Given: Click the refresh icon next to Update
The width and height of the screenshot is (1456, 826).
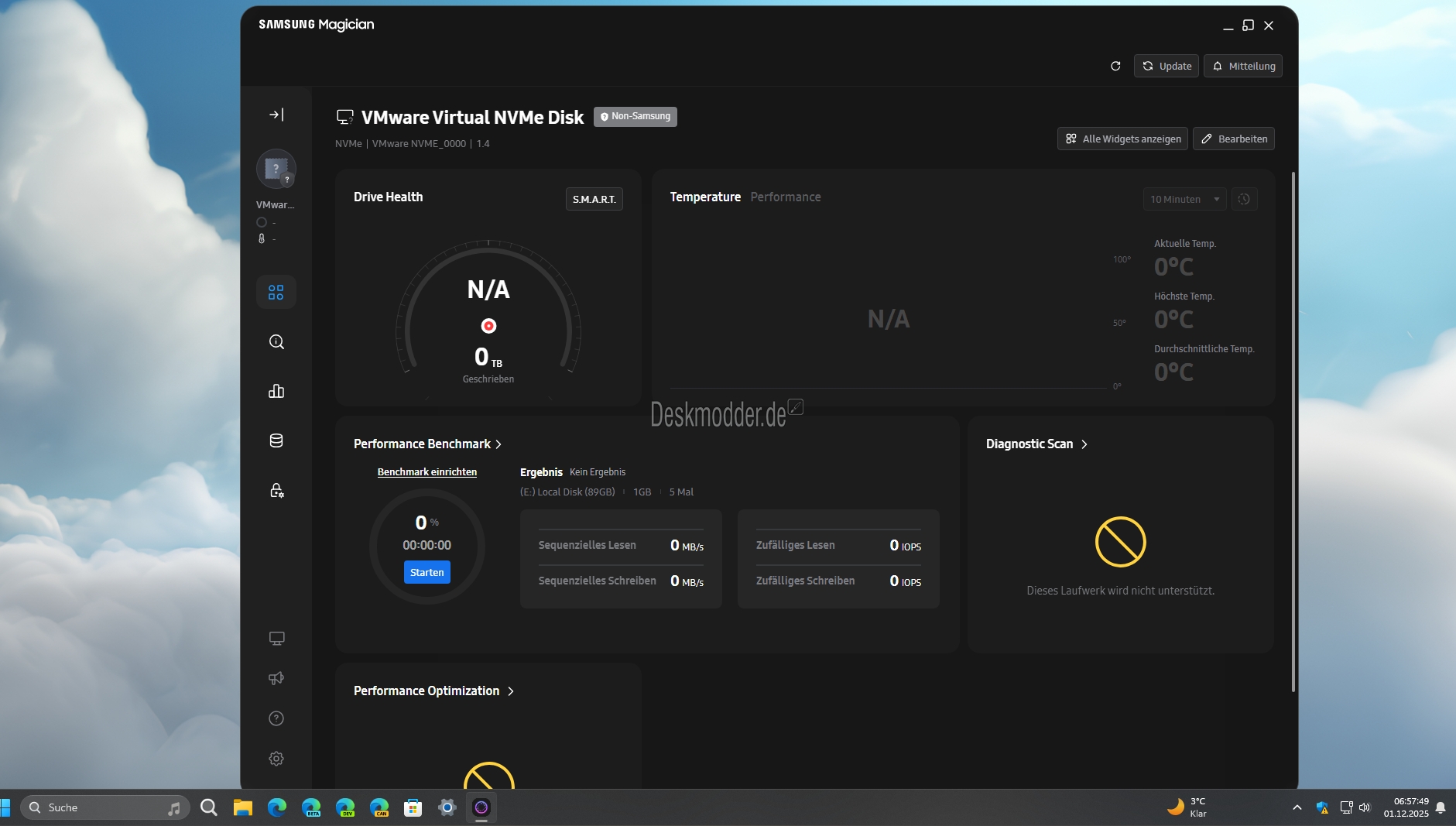Looking at the screenshot, I should pos(1115,67).
